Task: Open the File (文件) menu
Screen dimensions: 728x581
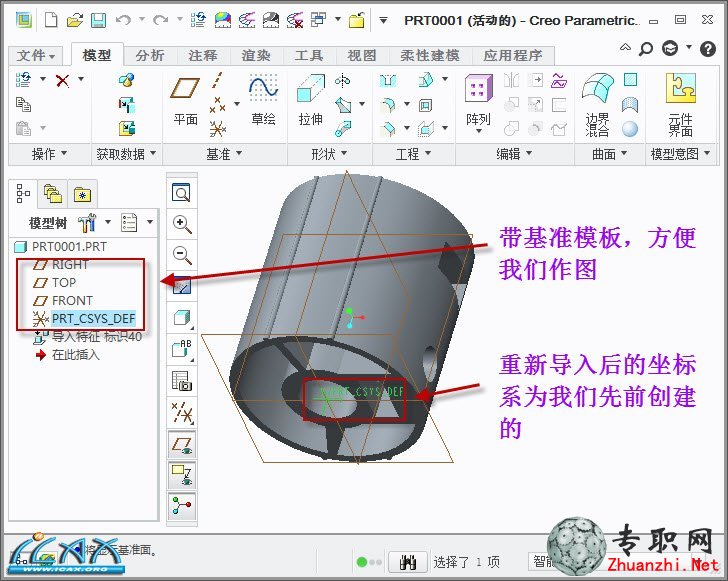Action: [x=36, y=56]
